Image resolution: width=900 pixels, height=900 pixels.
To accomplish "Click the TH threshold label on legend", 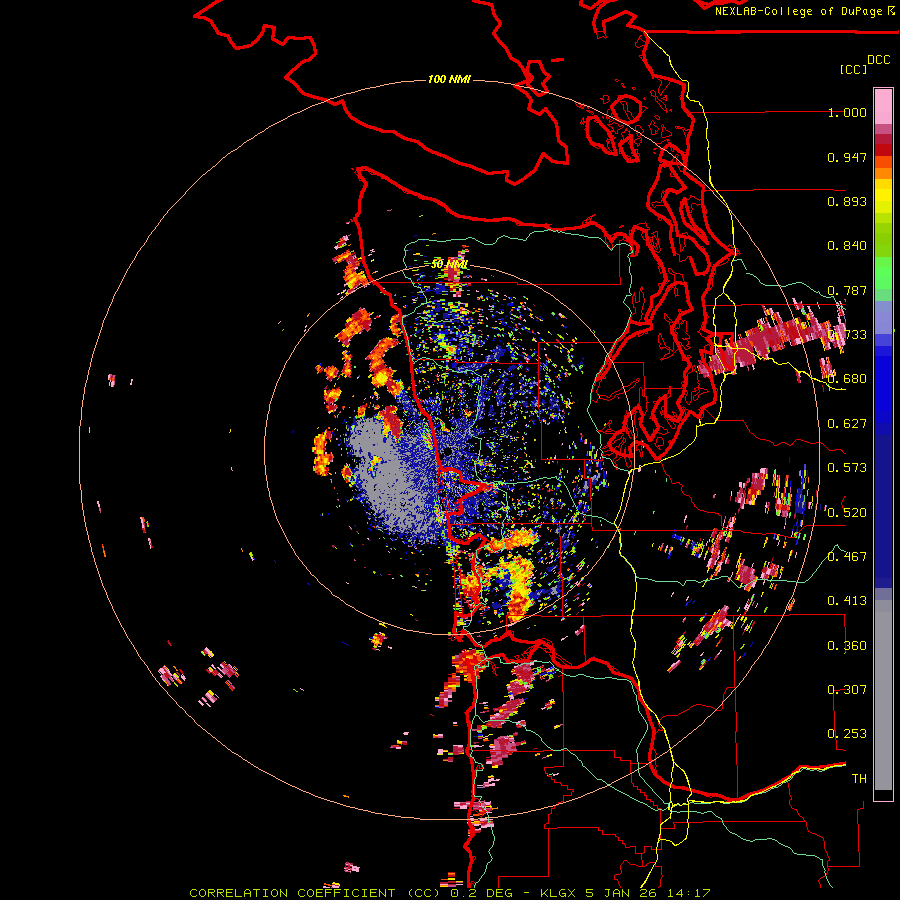I will point(859,779).
